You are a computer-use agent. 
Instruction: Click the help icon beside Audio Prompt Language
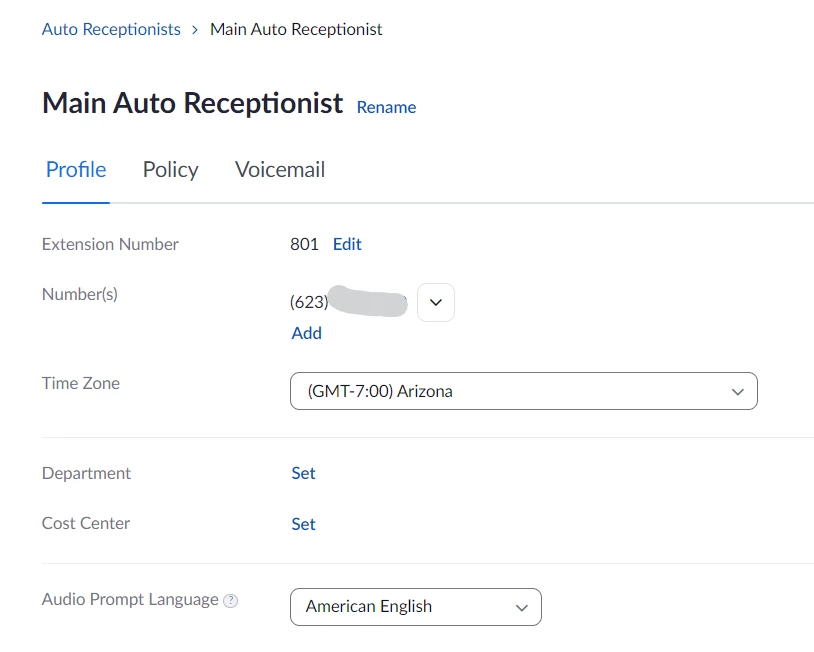coord(231,601)
